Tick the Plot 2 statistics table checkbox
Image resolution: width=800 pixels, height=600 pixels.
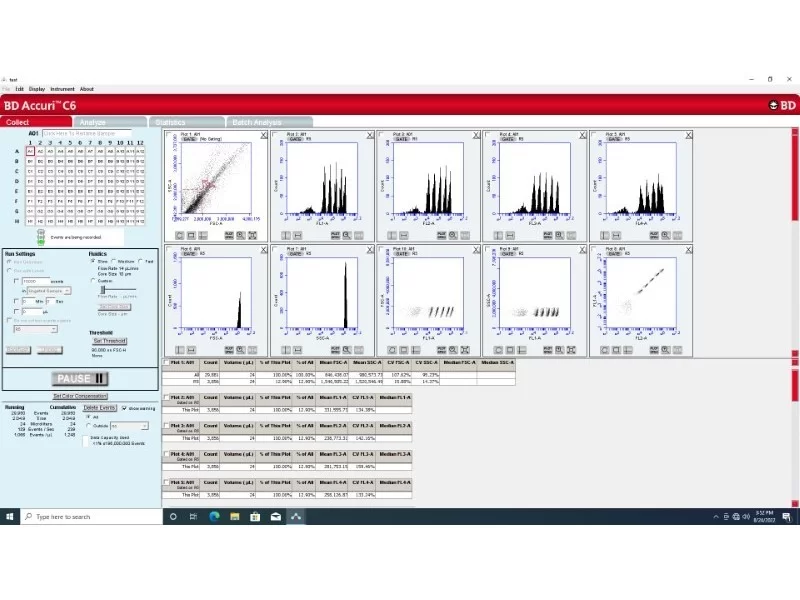(166, 397)
